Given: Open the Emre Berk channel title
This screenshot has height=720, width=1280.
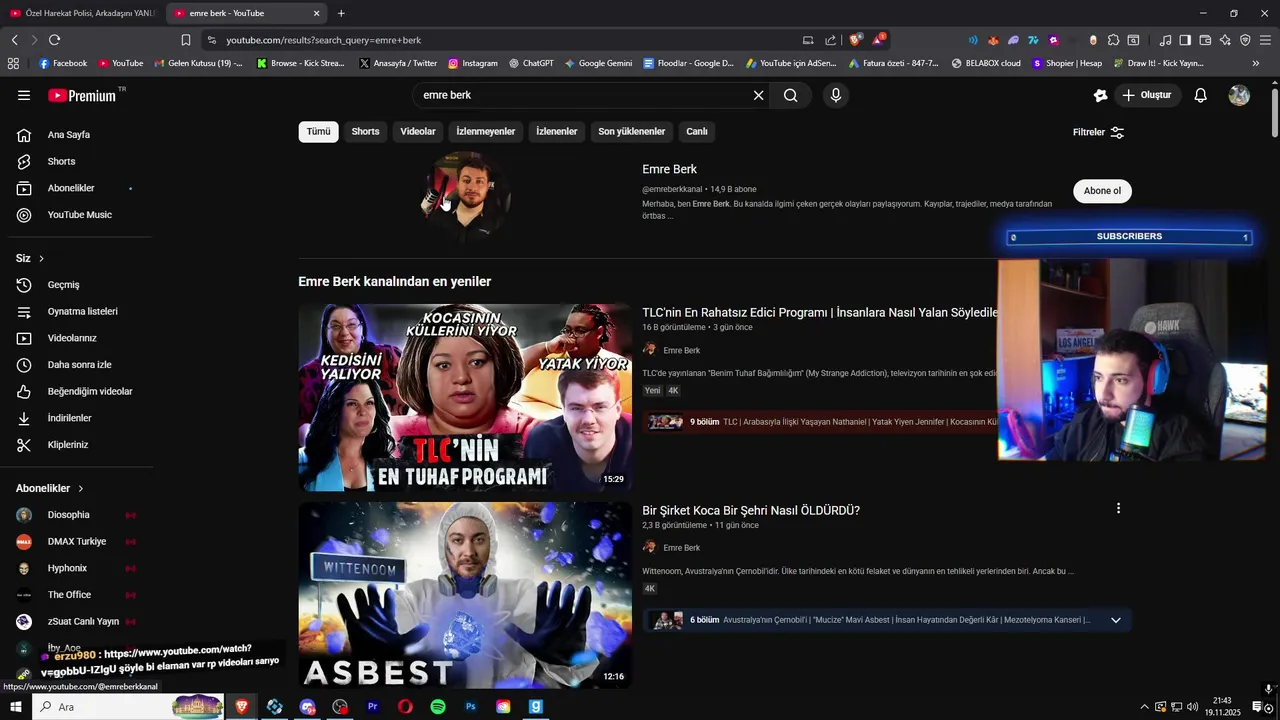Looking at the screenshot, I should 669,169.
